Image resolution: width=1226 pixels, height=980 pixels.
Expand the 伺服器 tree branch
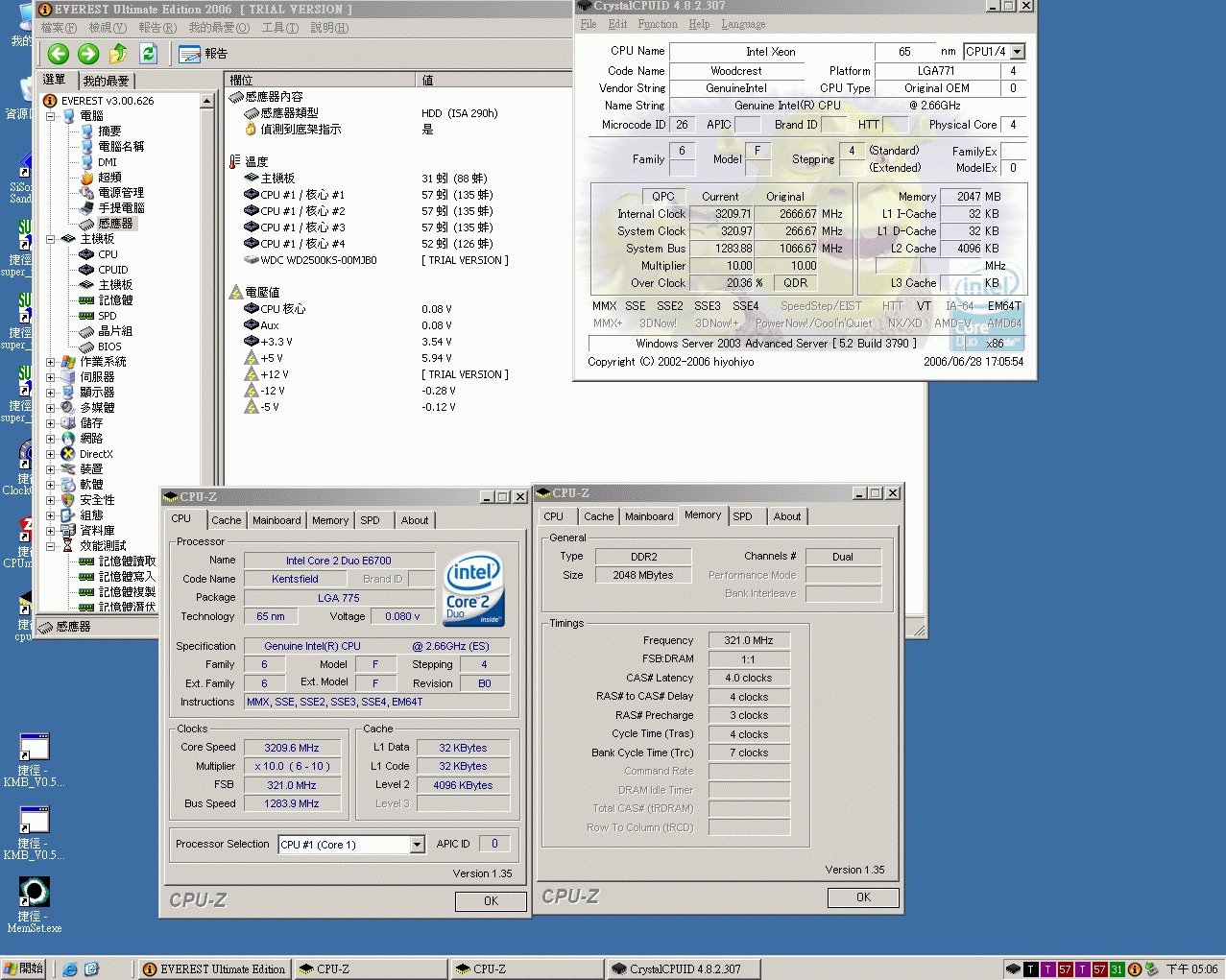pos(51,377)
